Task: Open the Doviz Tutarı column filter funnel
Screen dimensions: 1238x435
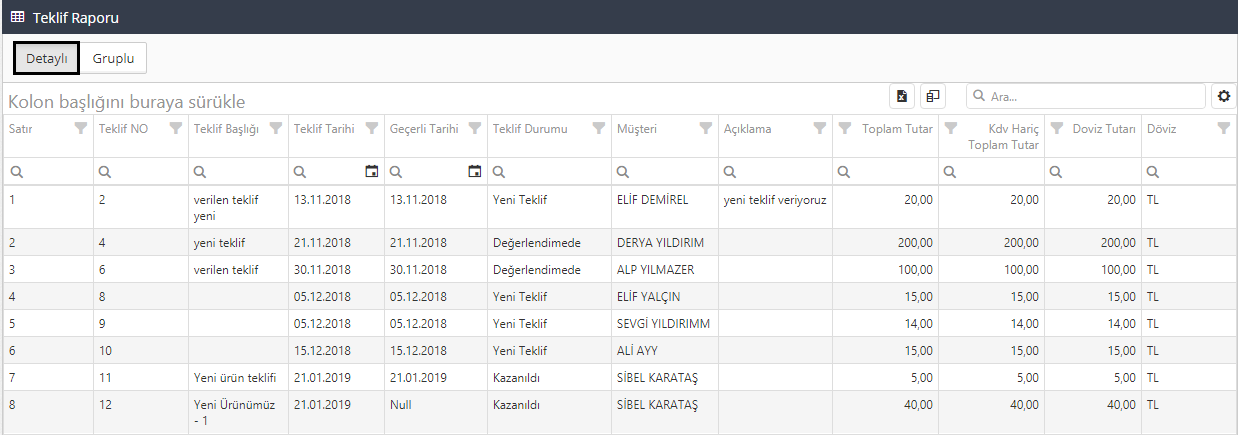Action: 1057,128
